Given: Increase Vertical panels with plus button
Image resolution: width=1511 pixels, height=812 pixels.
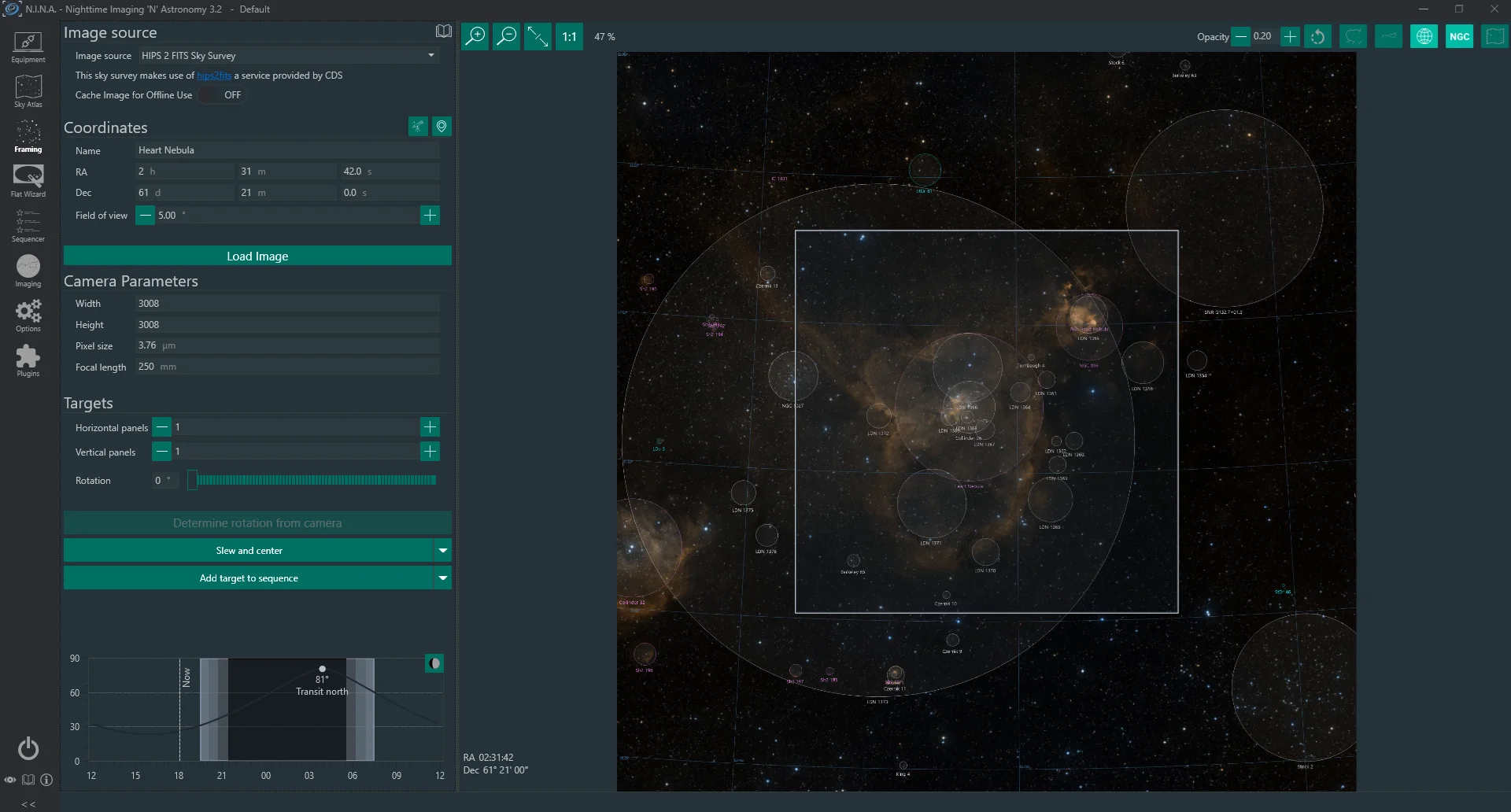Looking at the screenshot, I should [430, 452].
